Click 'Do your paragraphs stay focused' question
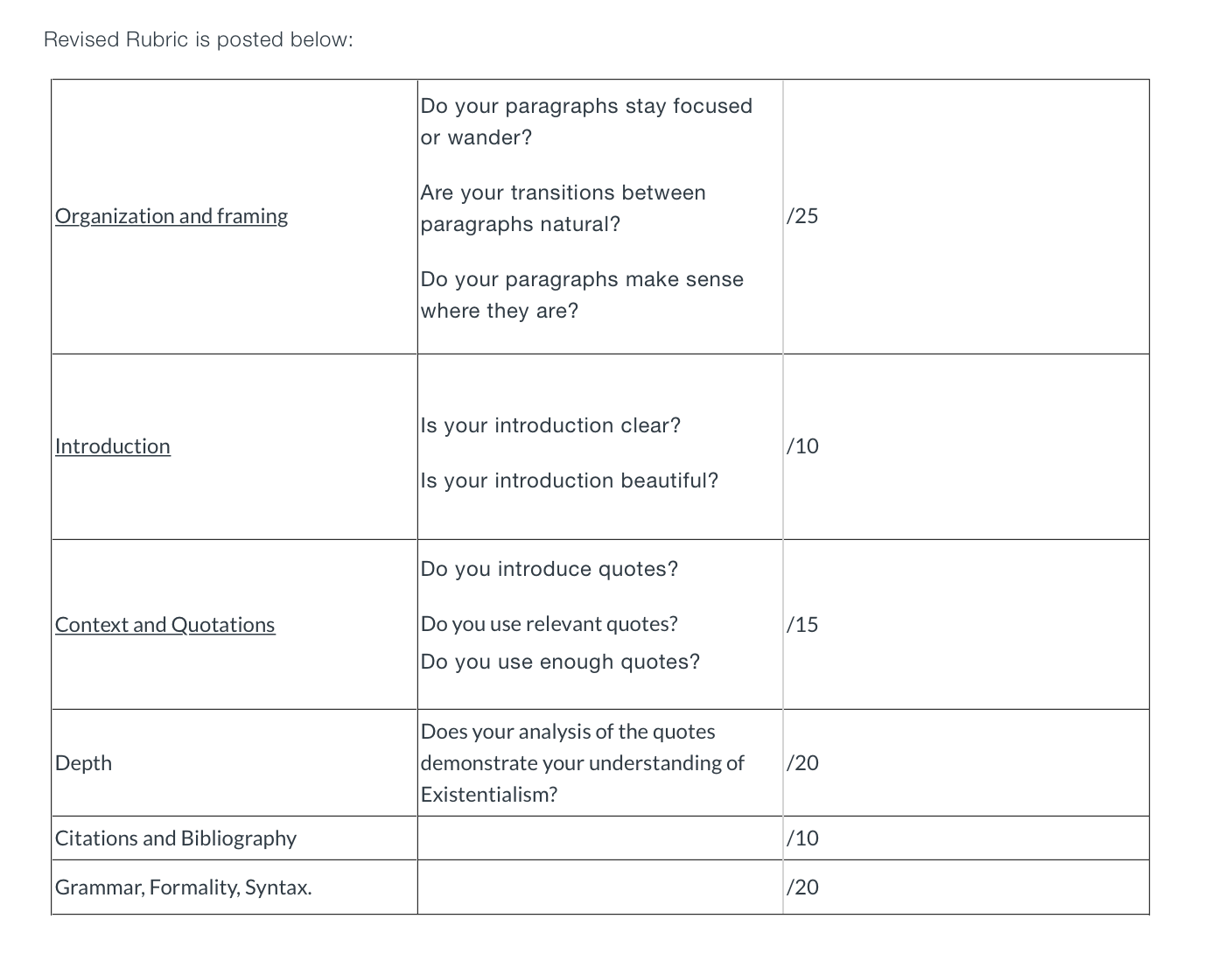Screen dimensions: 1232x961 click(x=586, y=122)
